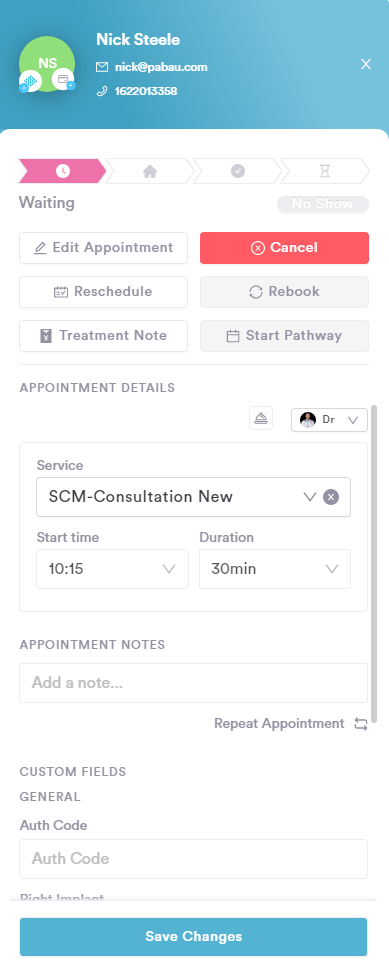Click the card badge on the avatar
The width and height of the screenshot is (389, 965).
pyautogui.click(x=63, y=80)
